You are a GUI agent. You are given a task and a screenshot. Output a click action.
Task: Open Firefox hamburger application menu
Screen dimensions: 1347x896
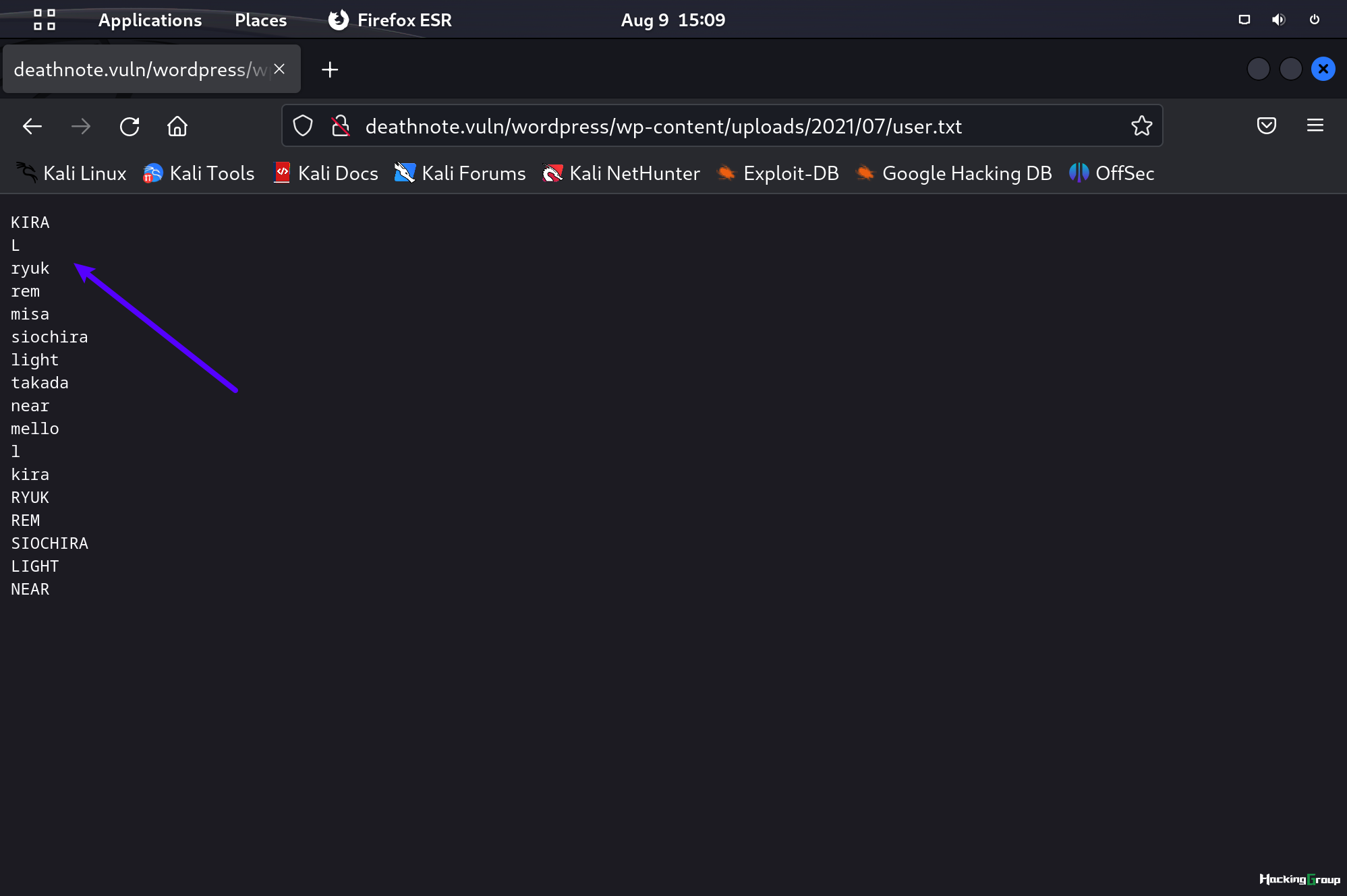click(1315, 125)
